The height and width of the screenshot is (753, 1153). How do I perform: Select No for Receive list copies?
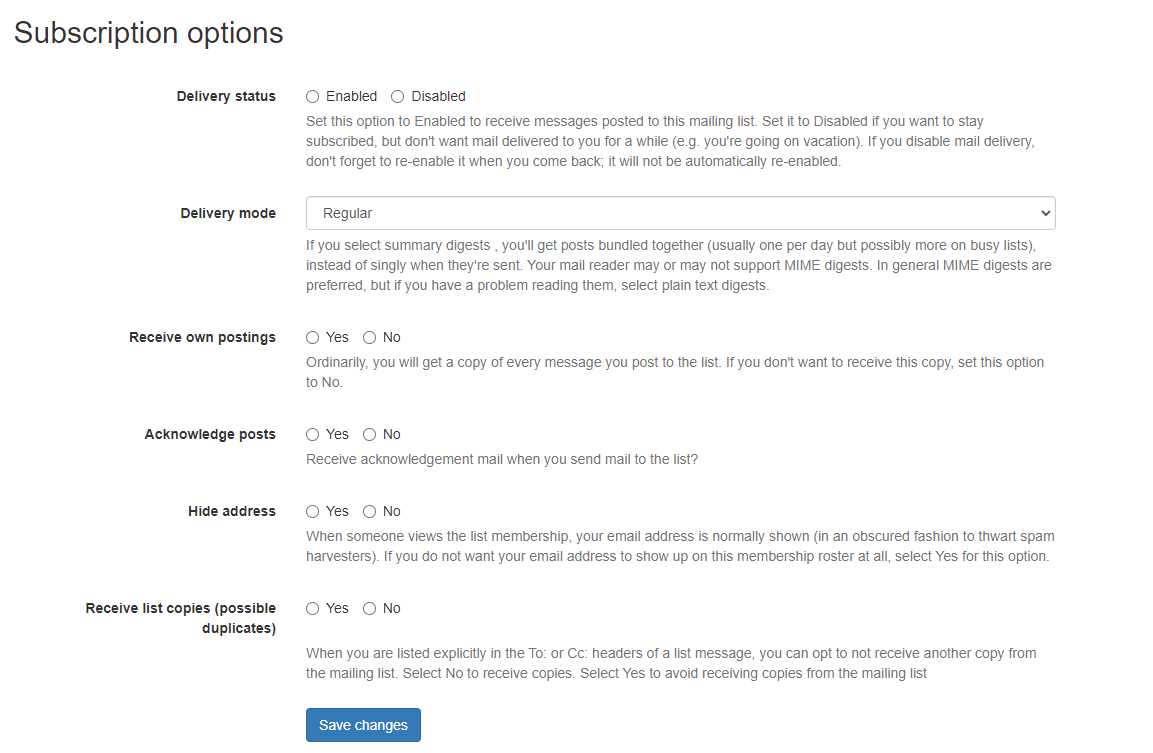(370, 609)
